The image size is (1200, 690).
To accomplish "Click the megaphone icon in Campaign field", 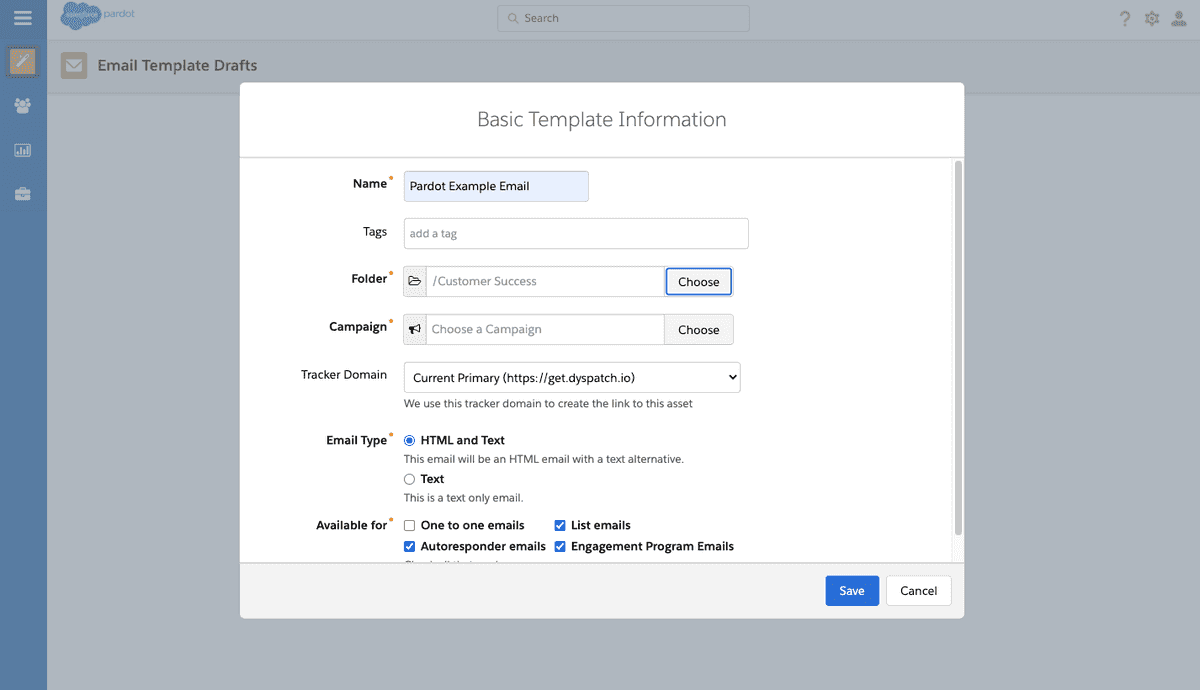I will tap(415, 329).
